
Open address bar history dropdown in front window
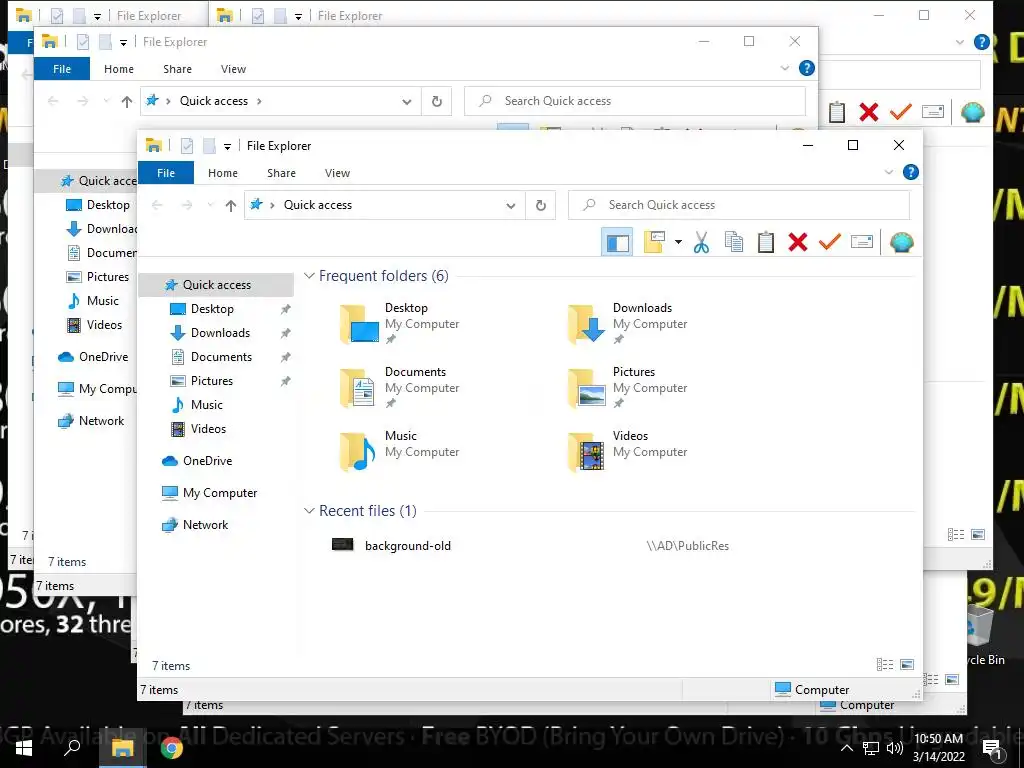[x=511, y=206]
